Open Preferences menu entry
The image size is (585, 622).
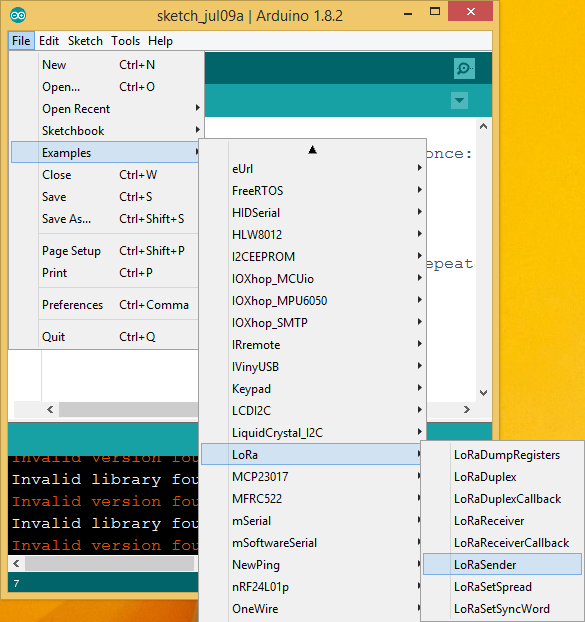105,305
